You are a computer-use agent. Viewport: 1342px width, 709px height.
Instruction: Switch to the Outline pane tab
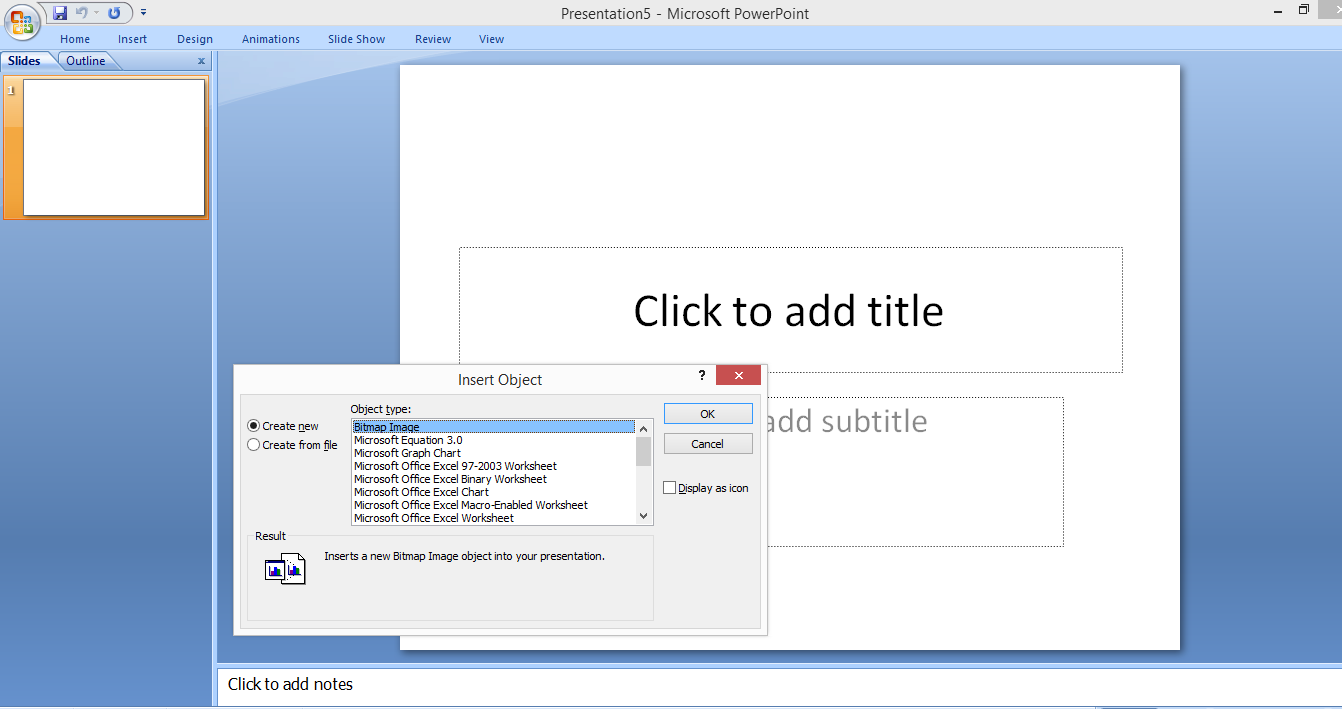86,61
